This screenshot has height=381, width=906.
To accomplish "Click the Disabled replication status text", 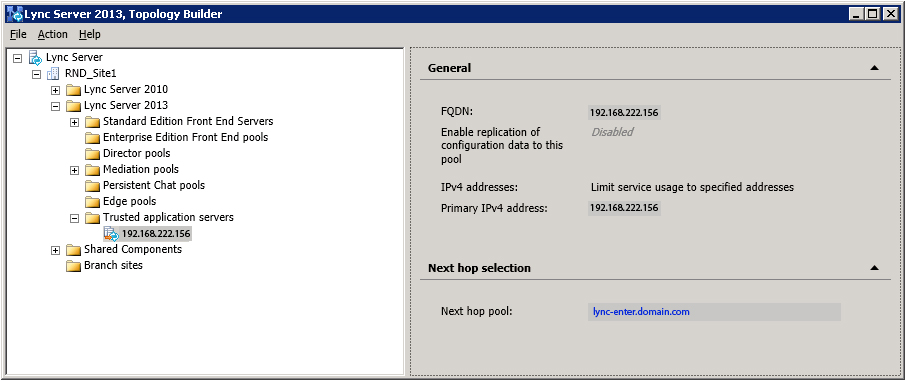I will (612, 132).
